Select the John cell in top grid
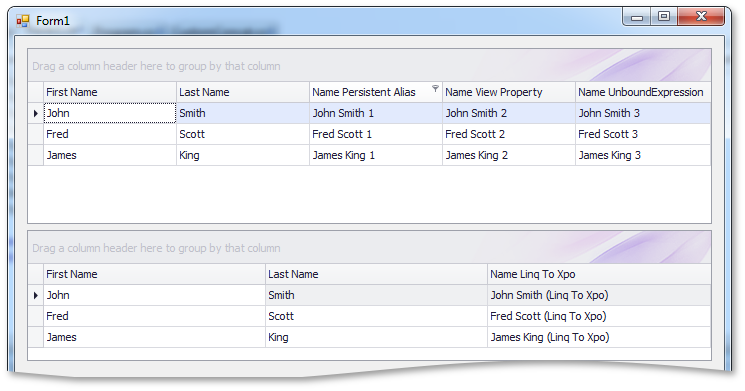This screenshot has height=391, width=745. click(x=110, y=113)
